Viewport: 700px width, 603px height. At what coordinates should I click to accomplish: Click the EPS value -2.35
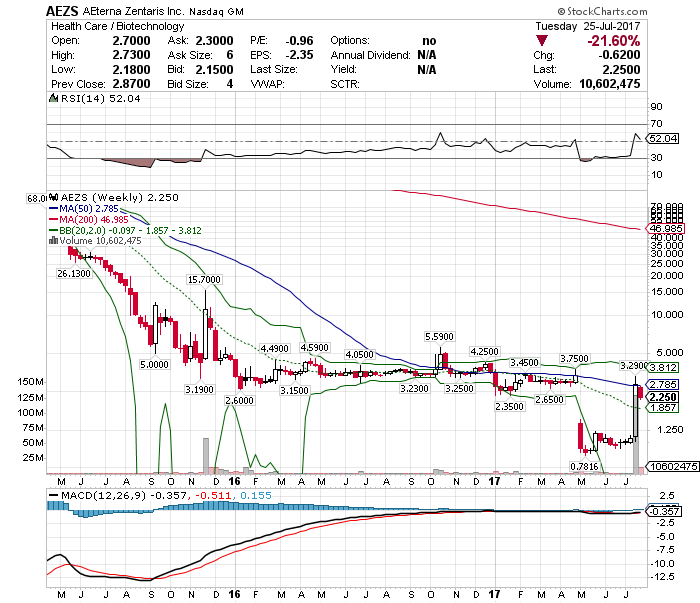pos(300,55)
